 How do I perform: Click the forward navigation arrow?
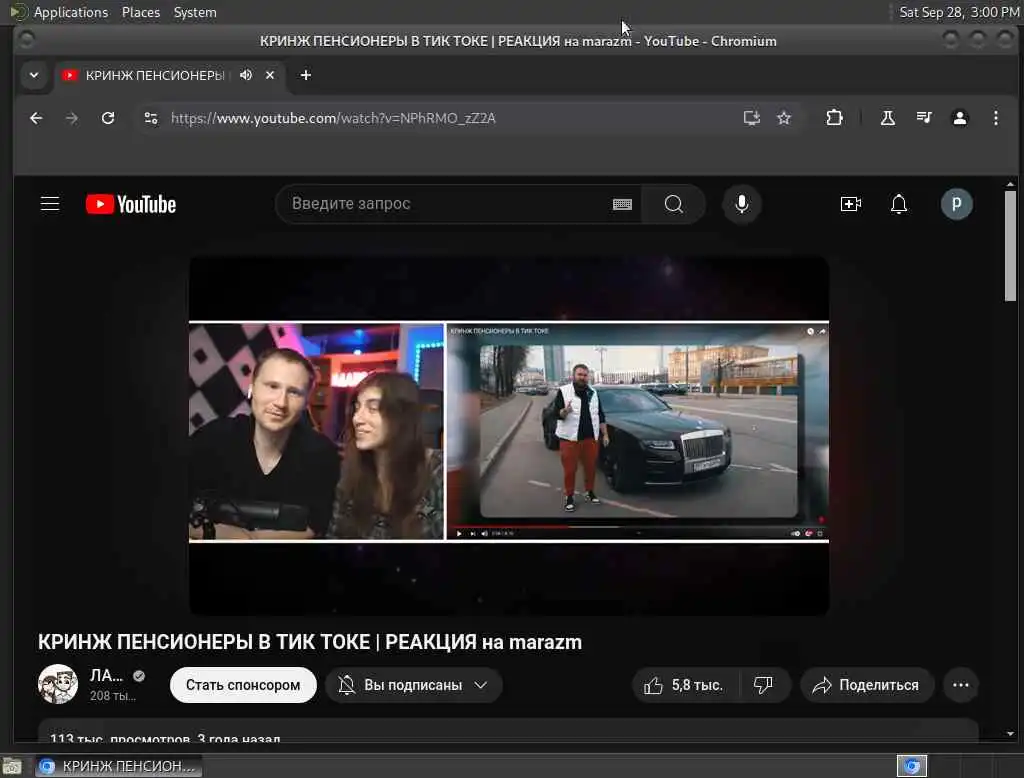72,118
